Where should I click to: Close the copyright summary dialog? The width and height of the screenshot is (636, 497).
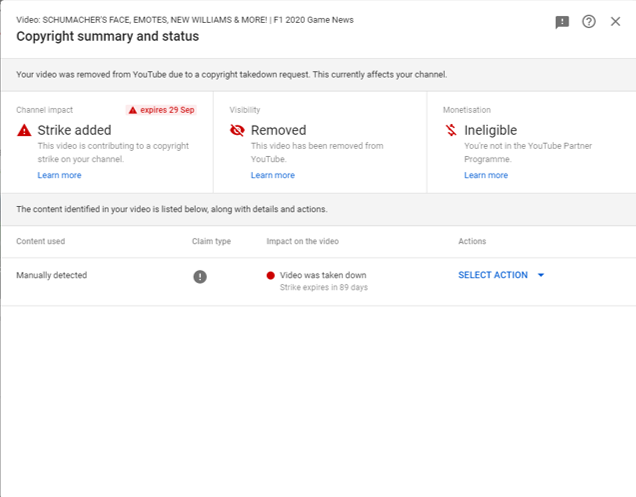[615, 22]
